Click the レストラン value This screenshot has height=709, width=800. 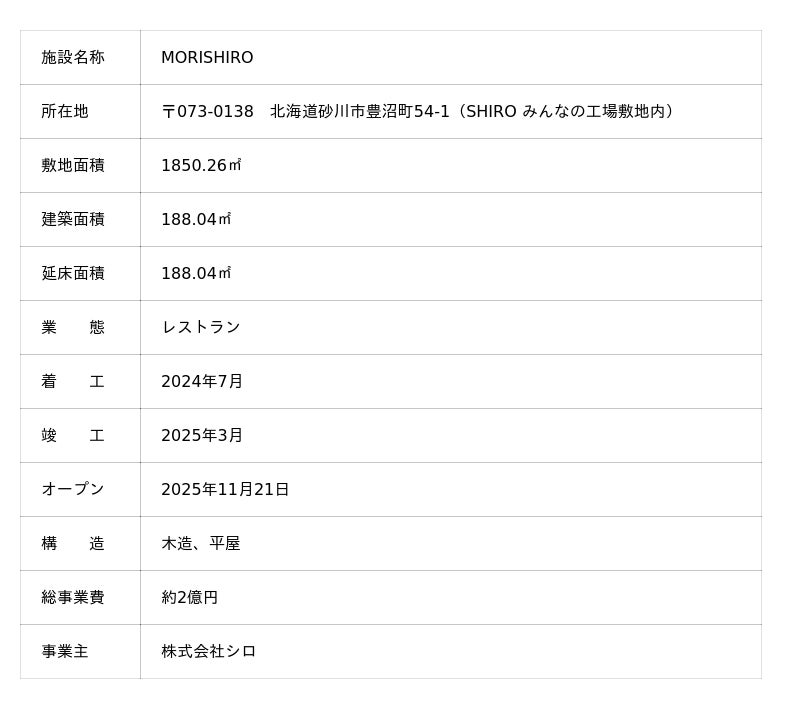pyautogui.click(x=201, y=327)
